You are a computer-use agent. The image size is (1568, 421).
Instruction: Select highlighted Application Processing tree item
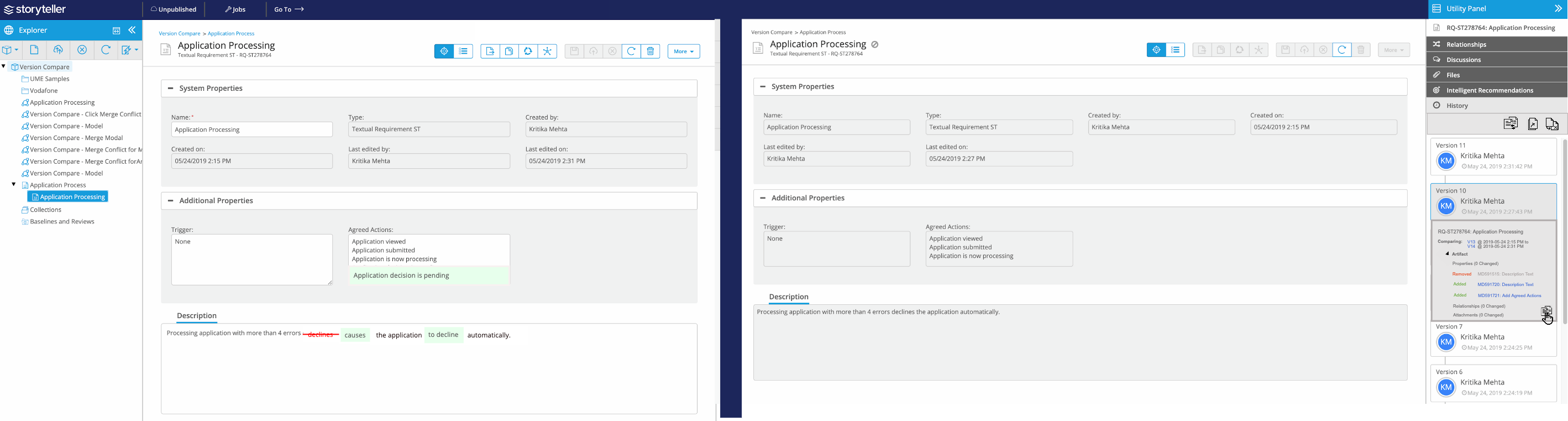[68, 197]
